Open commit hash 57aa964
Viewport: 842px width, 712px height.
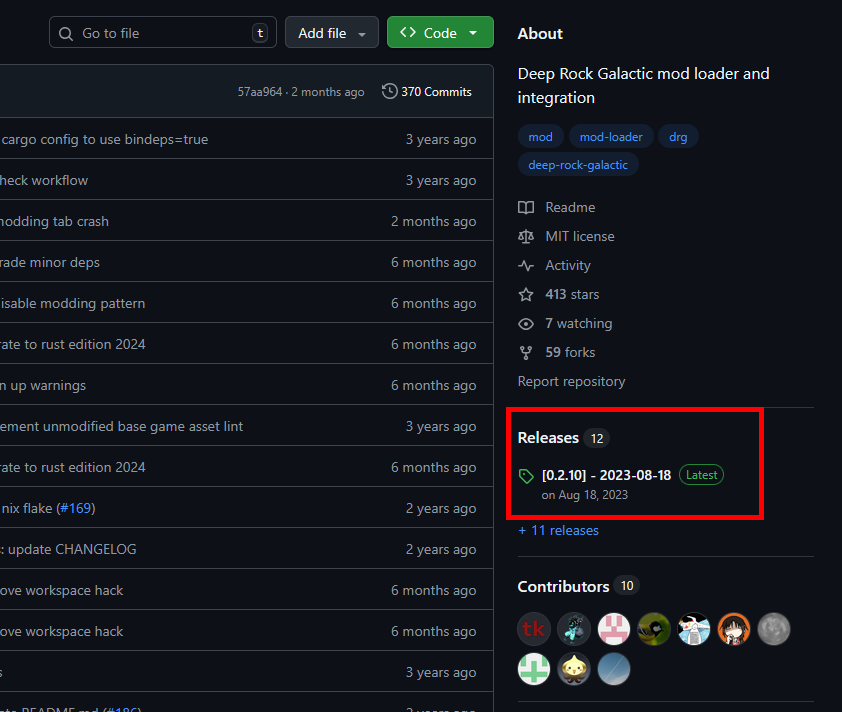click(260, 92)
